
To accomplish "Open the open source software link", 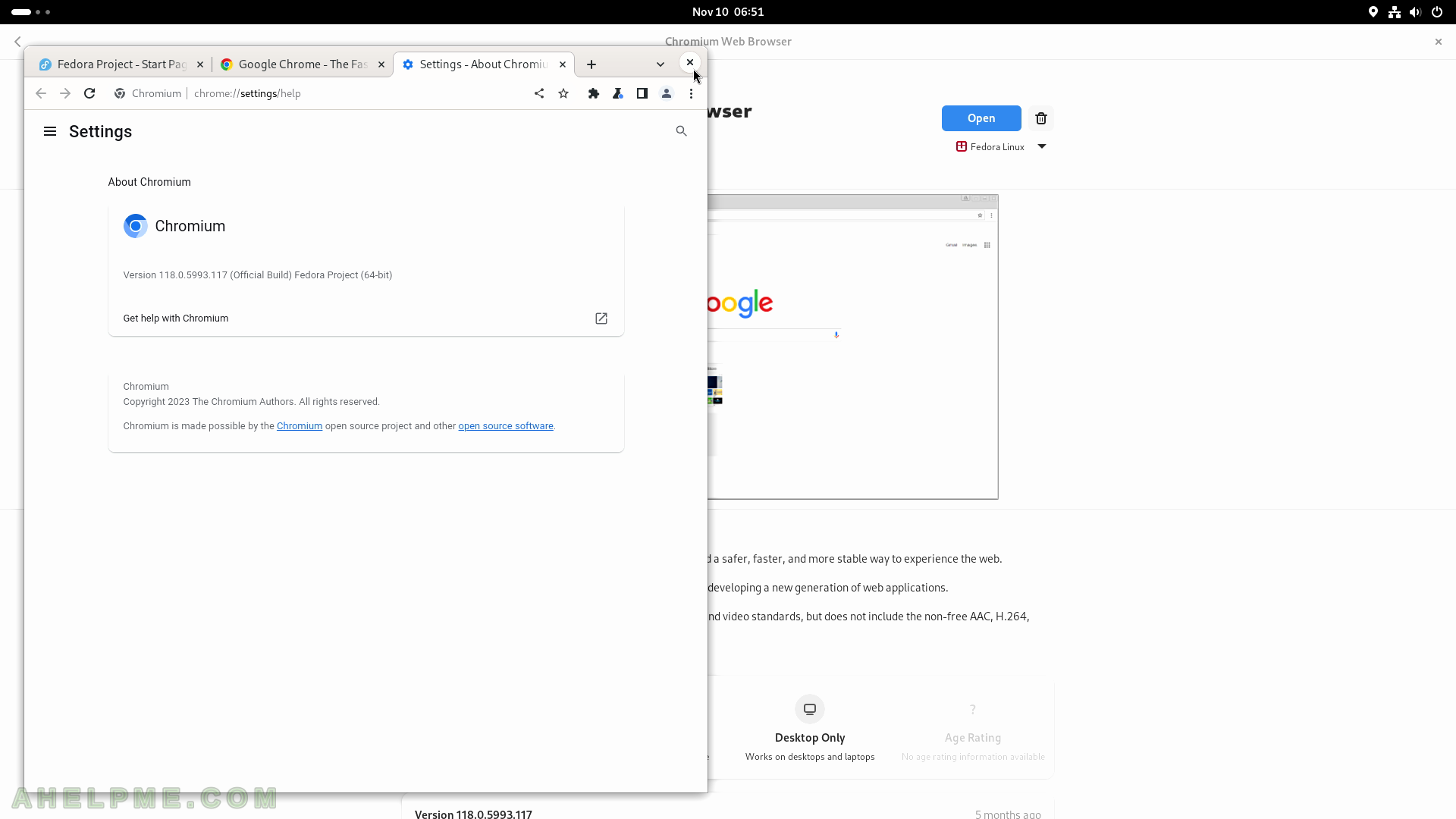I will pos(506,426).
